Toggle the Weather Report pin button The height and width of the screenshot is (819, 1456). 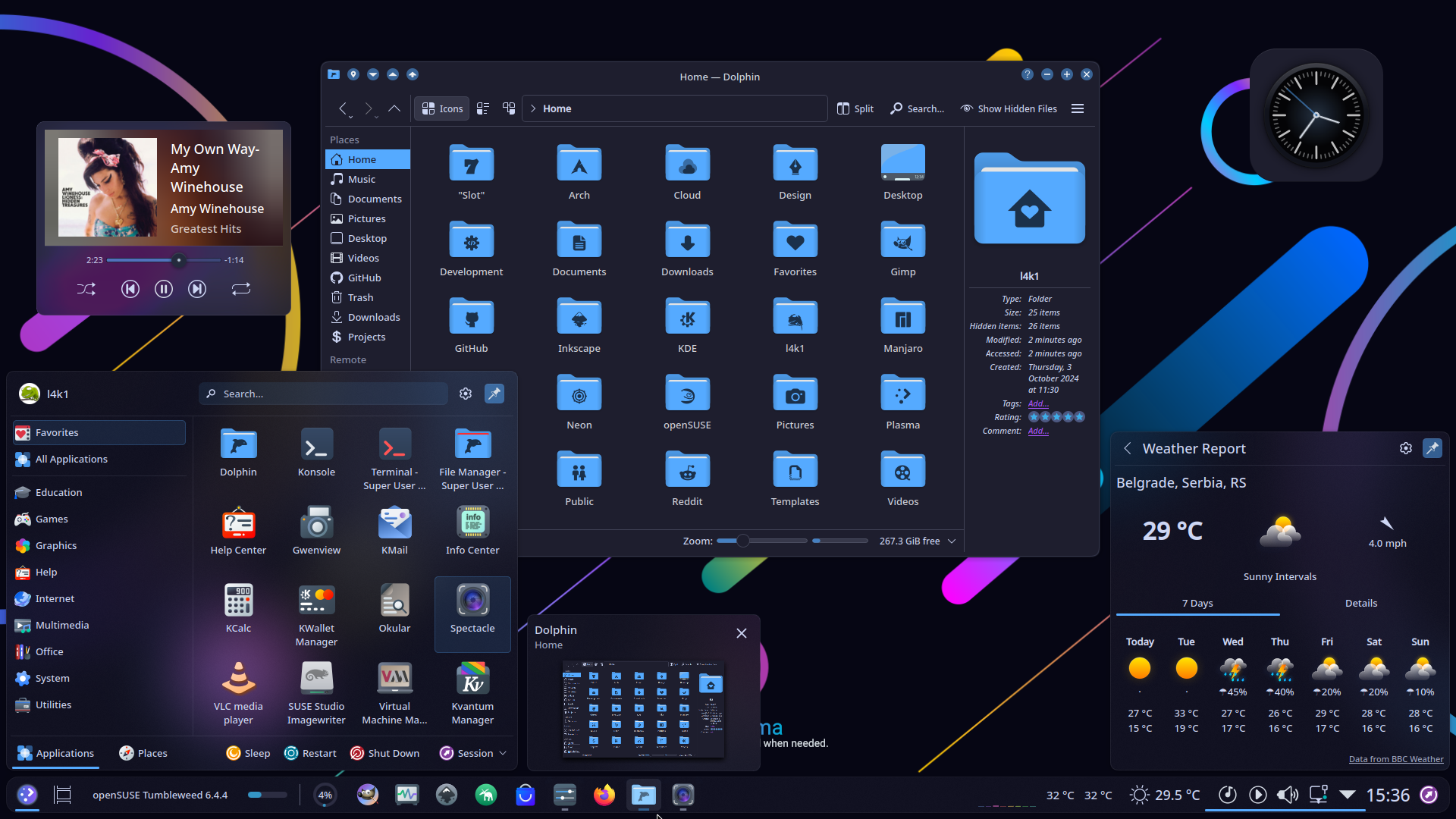(1432, 448)
